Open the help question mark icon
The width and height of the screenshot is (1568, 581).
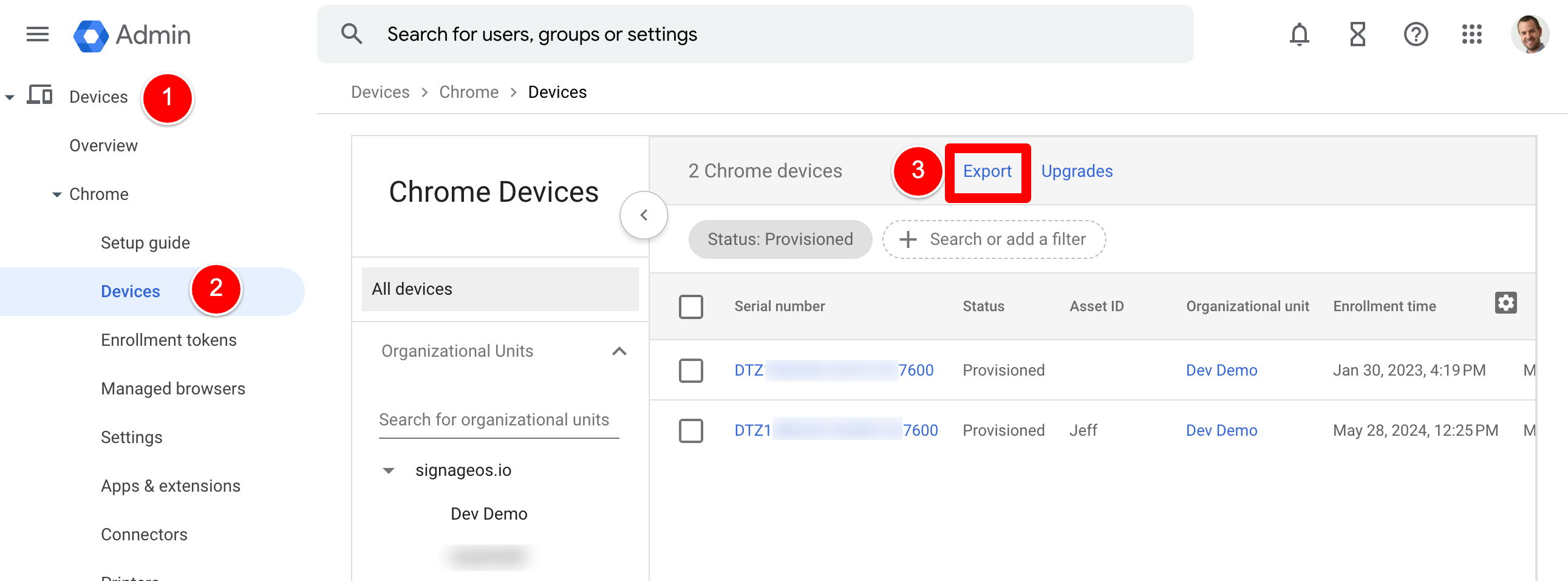tap(1415, 35)
